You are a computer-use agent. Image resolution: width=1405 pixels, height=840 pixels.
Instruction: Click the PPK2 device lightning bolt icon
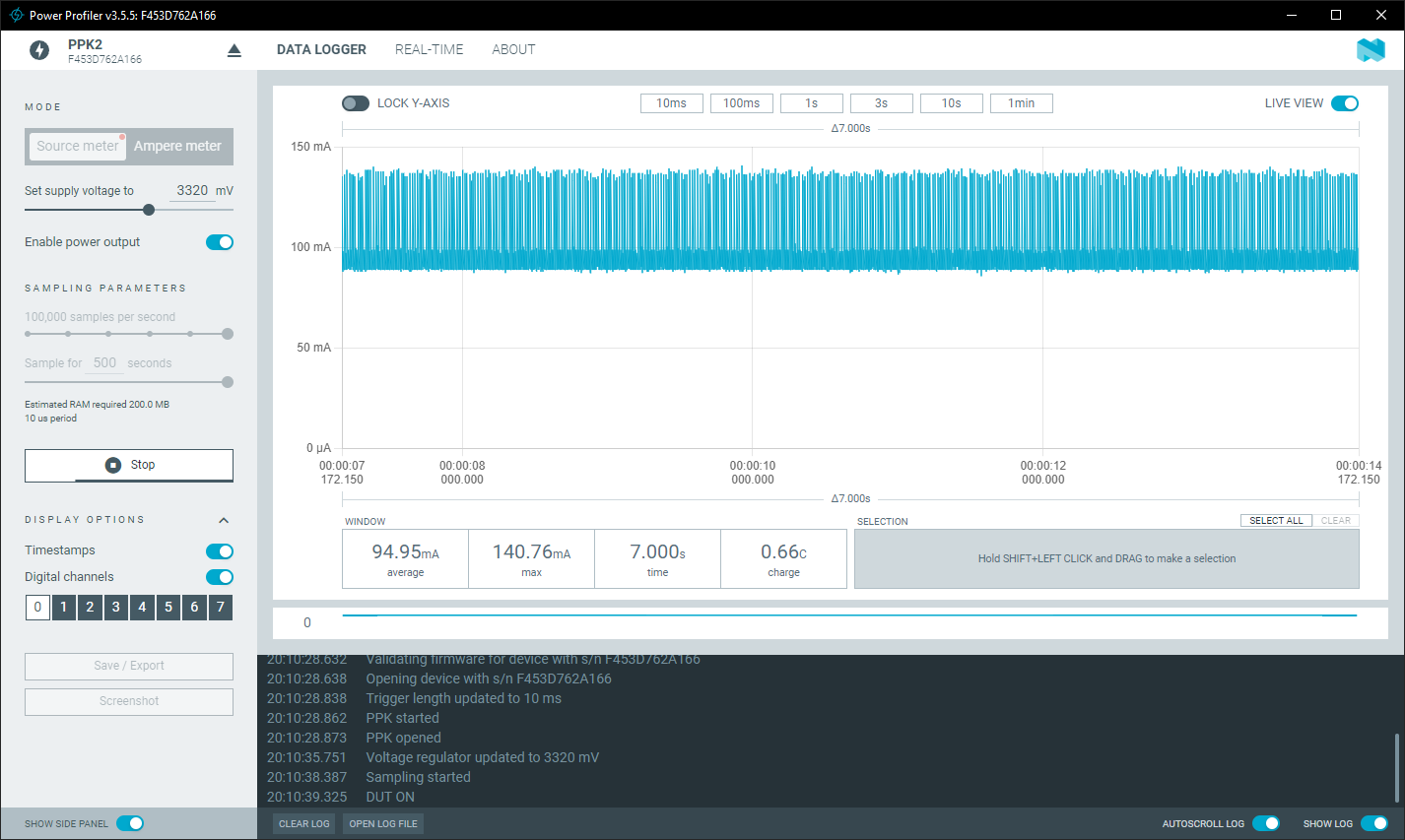click(39, 50)
